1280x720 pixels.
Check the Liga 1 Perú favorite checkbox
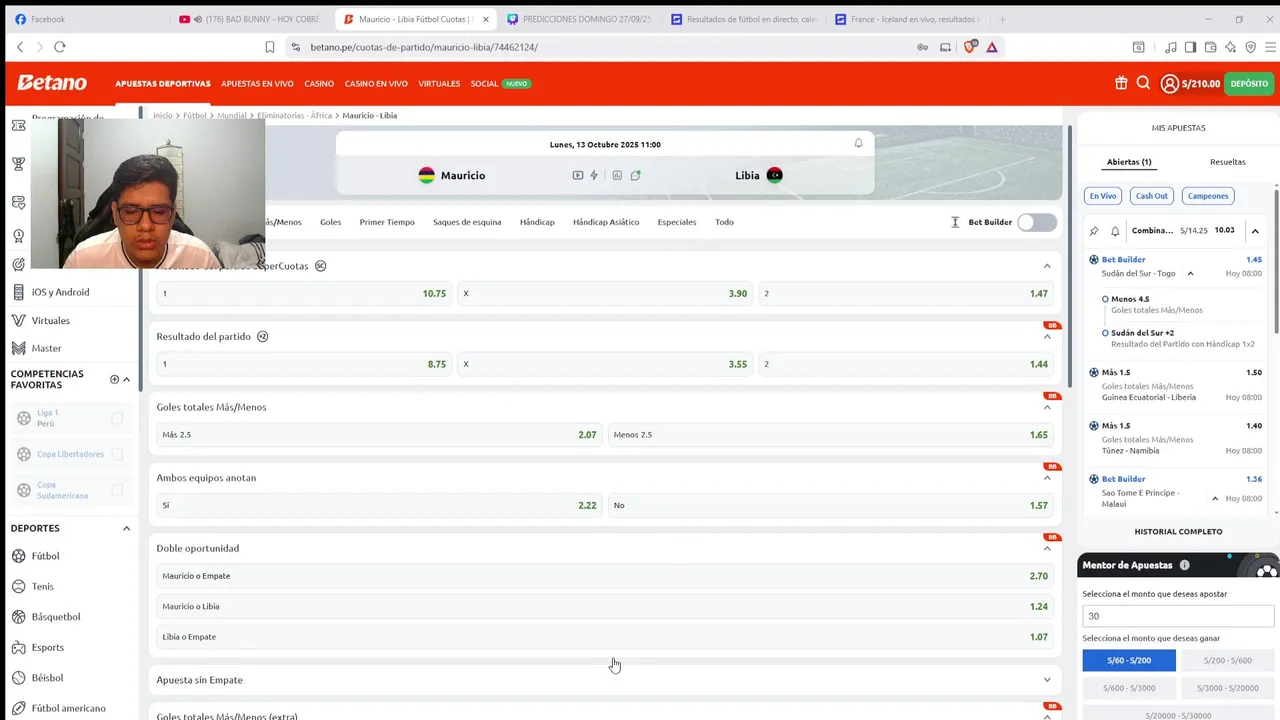click(117, 418)
